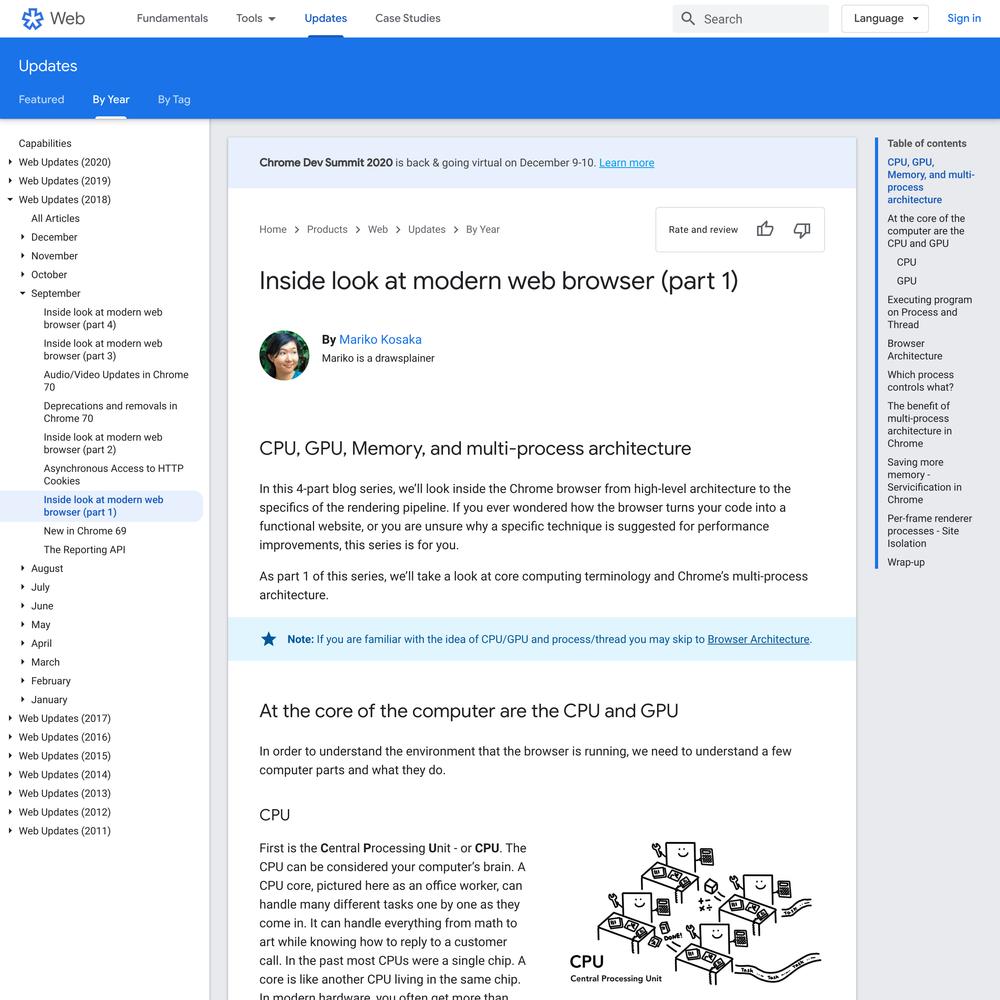Follow the Learn more link

(x=626, y=163)
